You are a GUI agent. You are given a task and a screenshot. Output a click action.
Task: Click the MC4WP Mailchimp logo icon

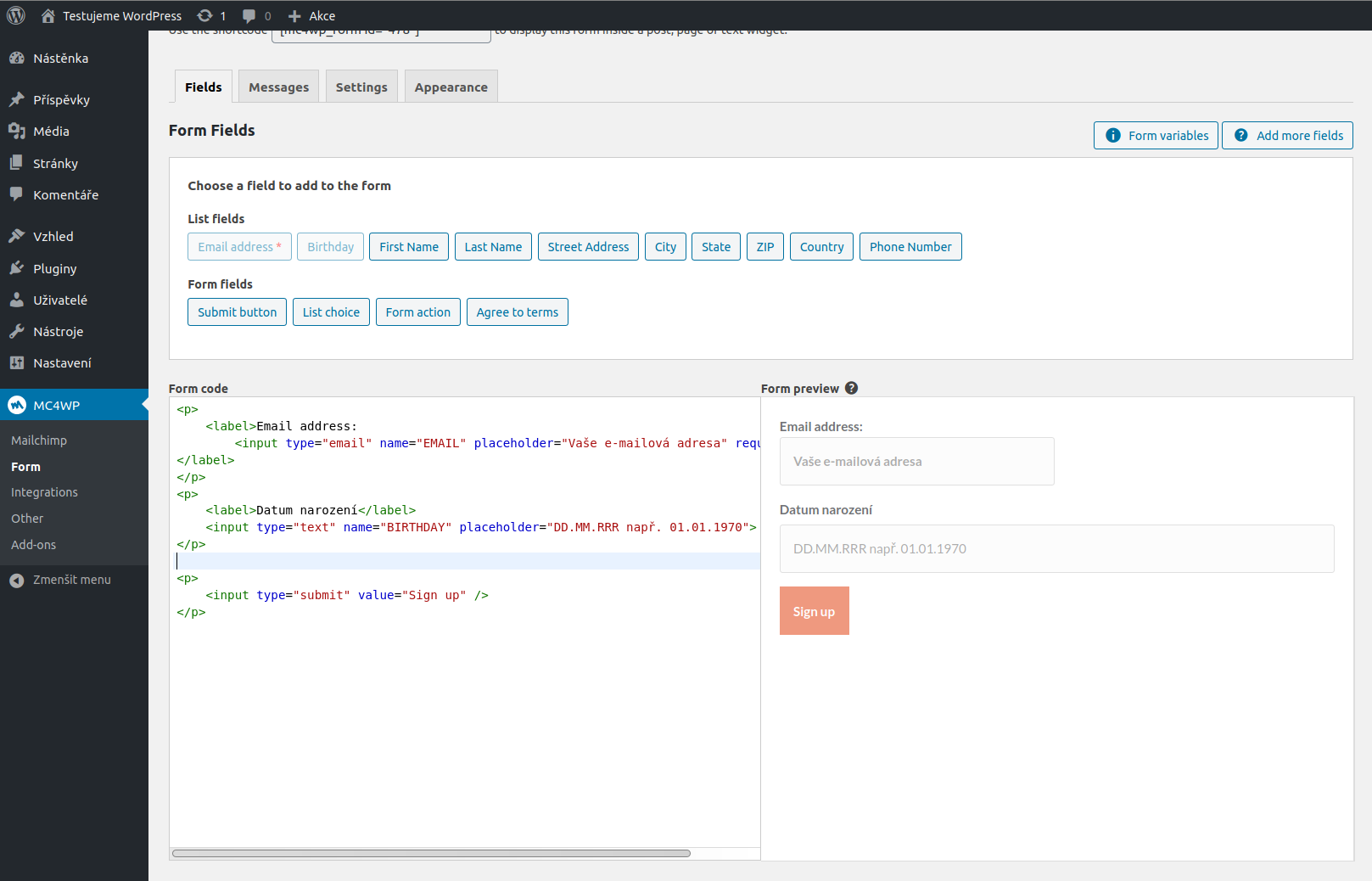click(17, 405)
